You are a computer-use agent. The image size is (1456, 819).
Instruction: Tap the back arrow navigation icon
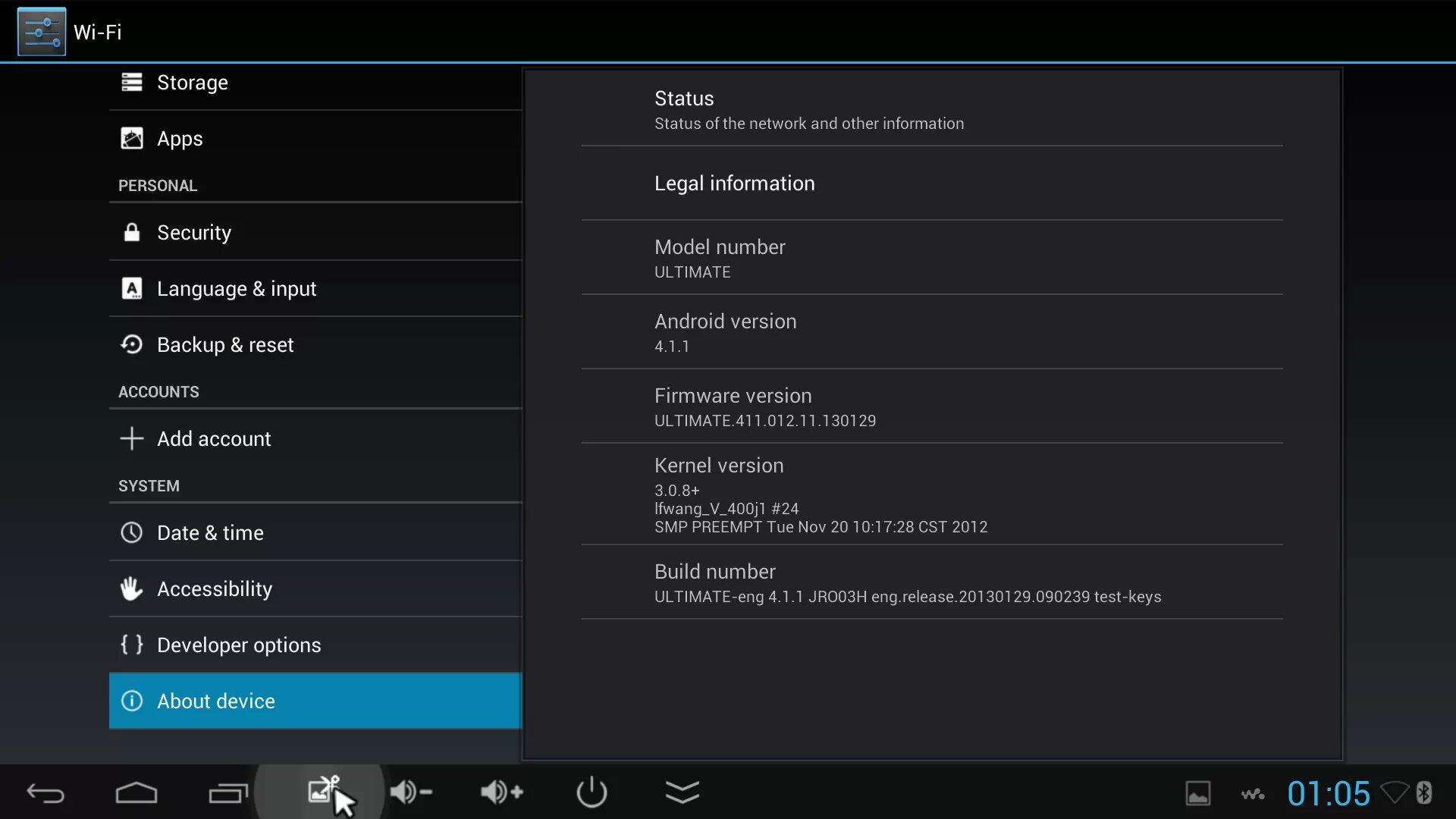click(x=45, y=793)
